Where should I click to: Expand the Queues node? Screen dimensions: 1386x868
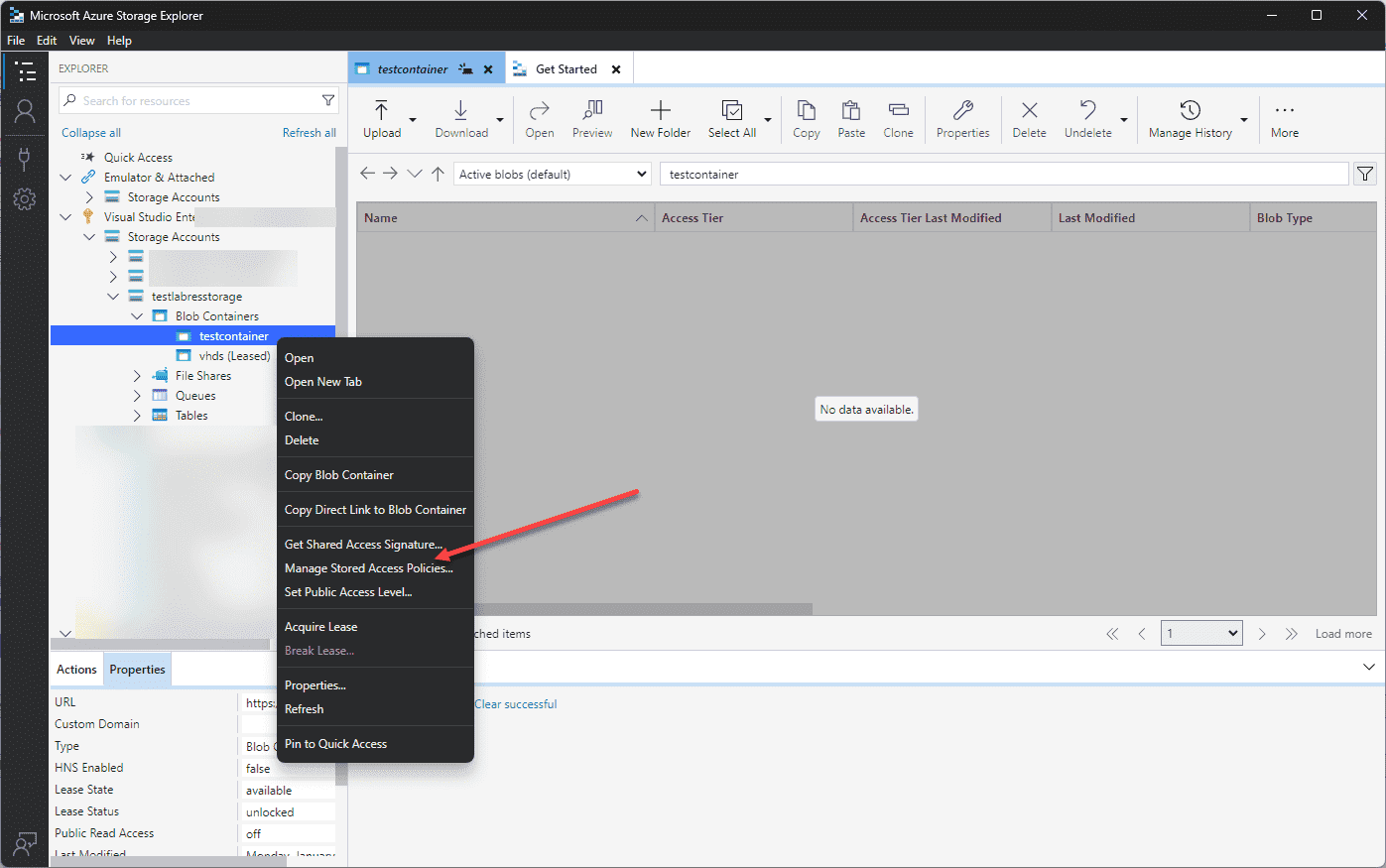(137, 396)
